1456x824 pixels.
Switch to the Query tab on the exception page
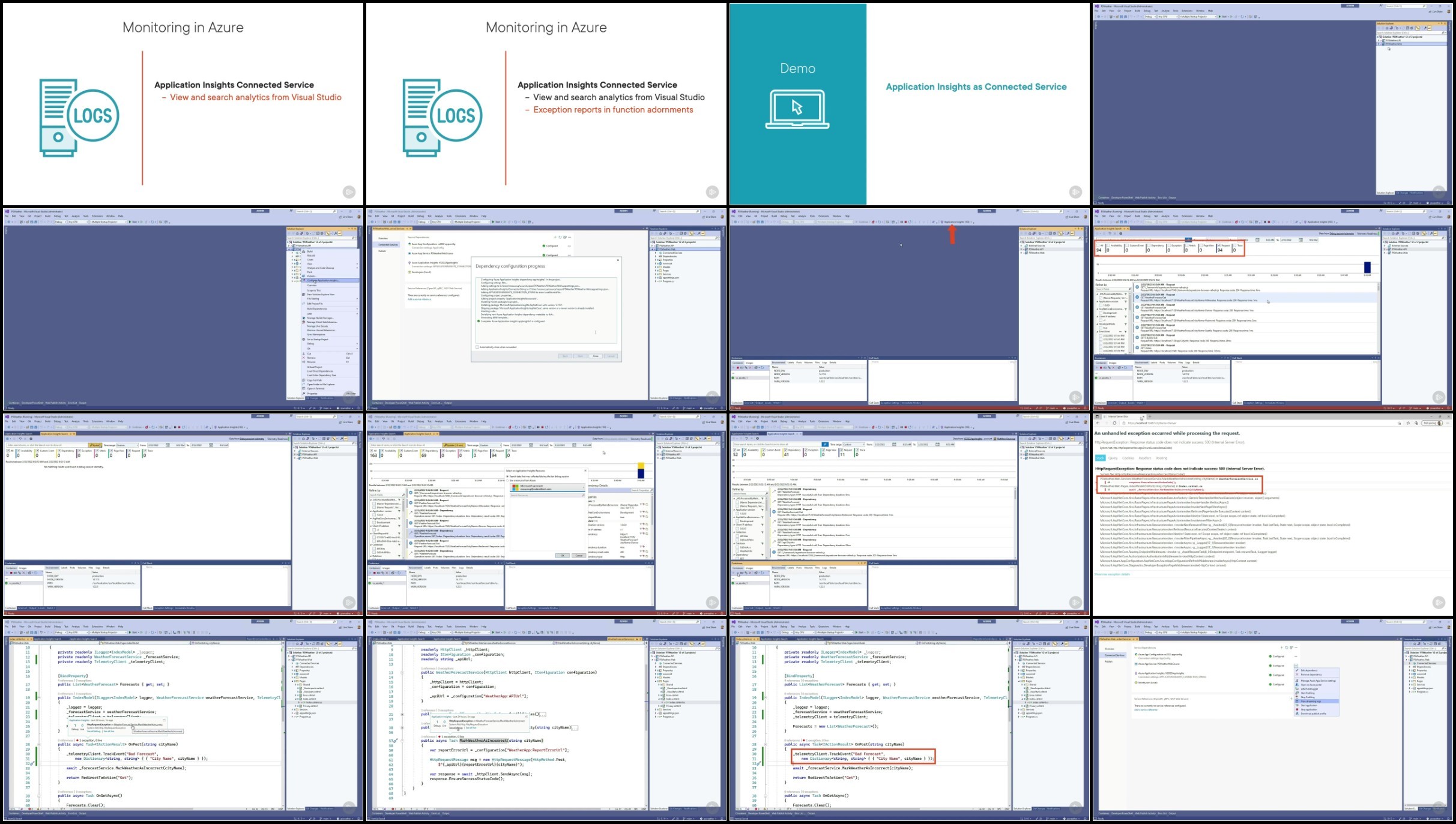[1113, 458]
